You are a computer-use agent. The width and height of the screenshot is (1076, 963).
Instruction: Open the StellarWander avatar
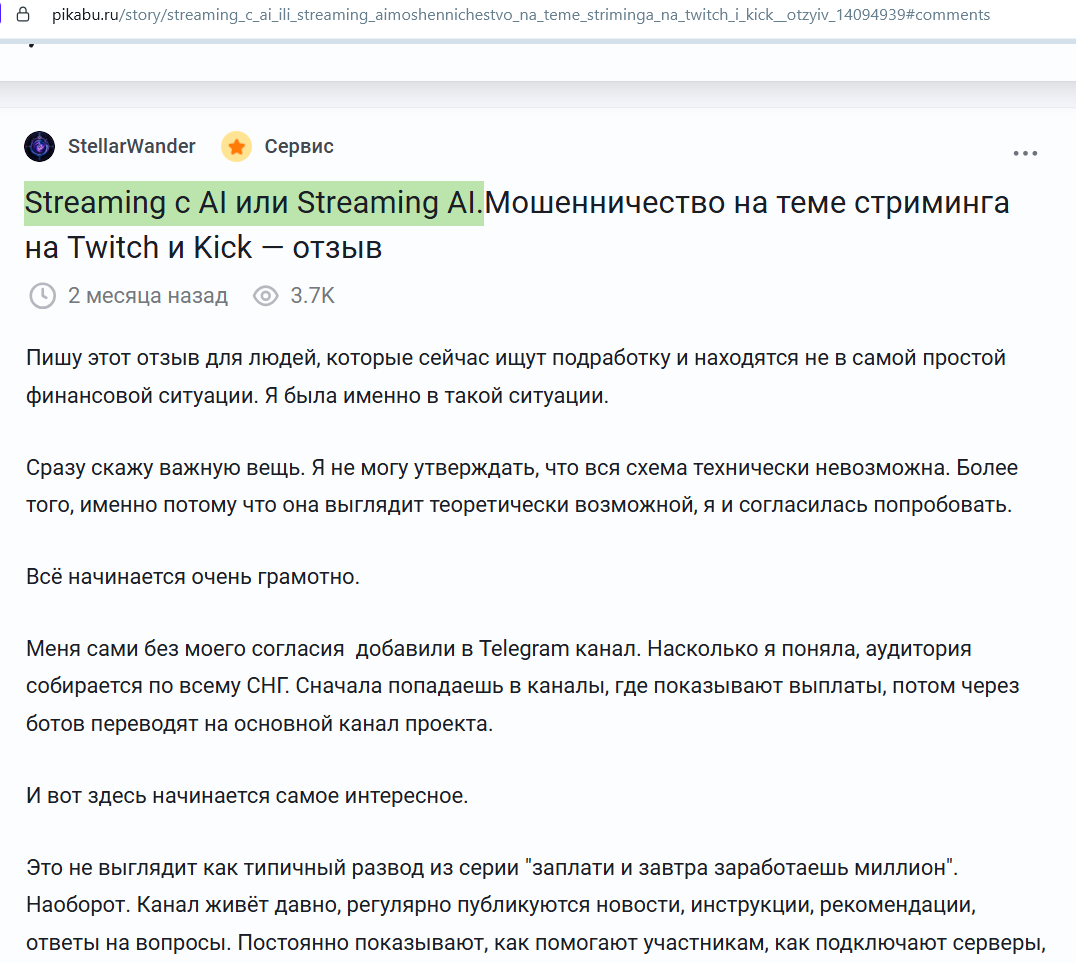[40, 146]
